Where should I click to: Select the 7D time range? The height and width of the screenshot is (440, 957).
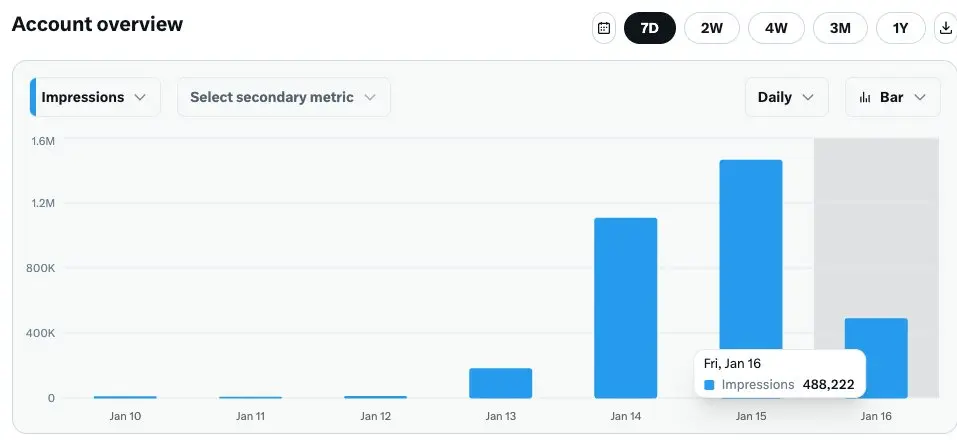click(649, 28)
